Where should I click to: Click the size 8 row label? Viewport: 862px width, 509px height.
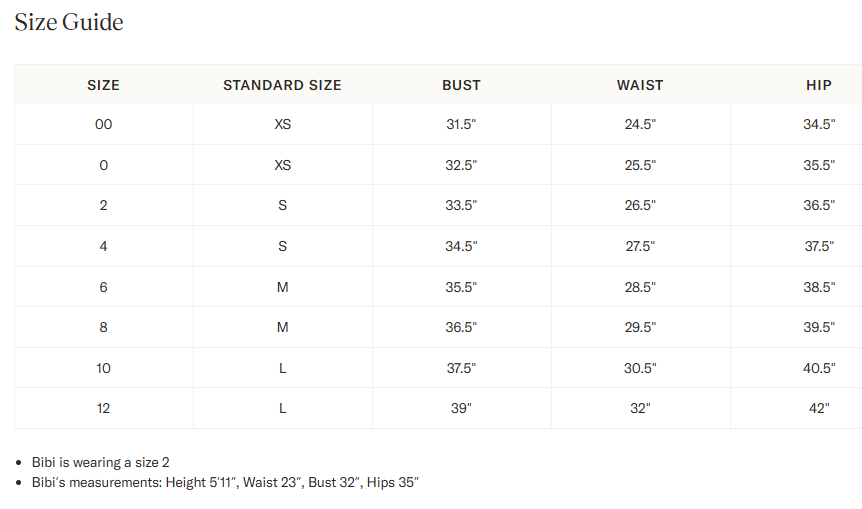tap(103, 327)
